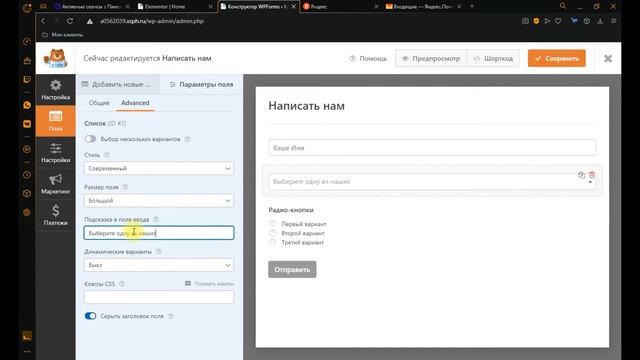640x360 pixels.
Task: Delete the dropdown field via trash icon
Action: point(592,175)
